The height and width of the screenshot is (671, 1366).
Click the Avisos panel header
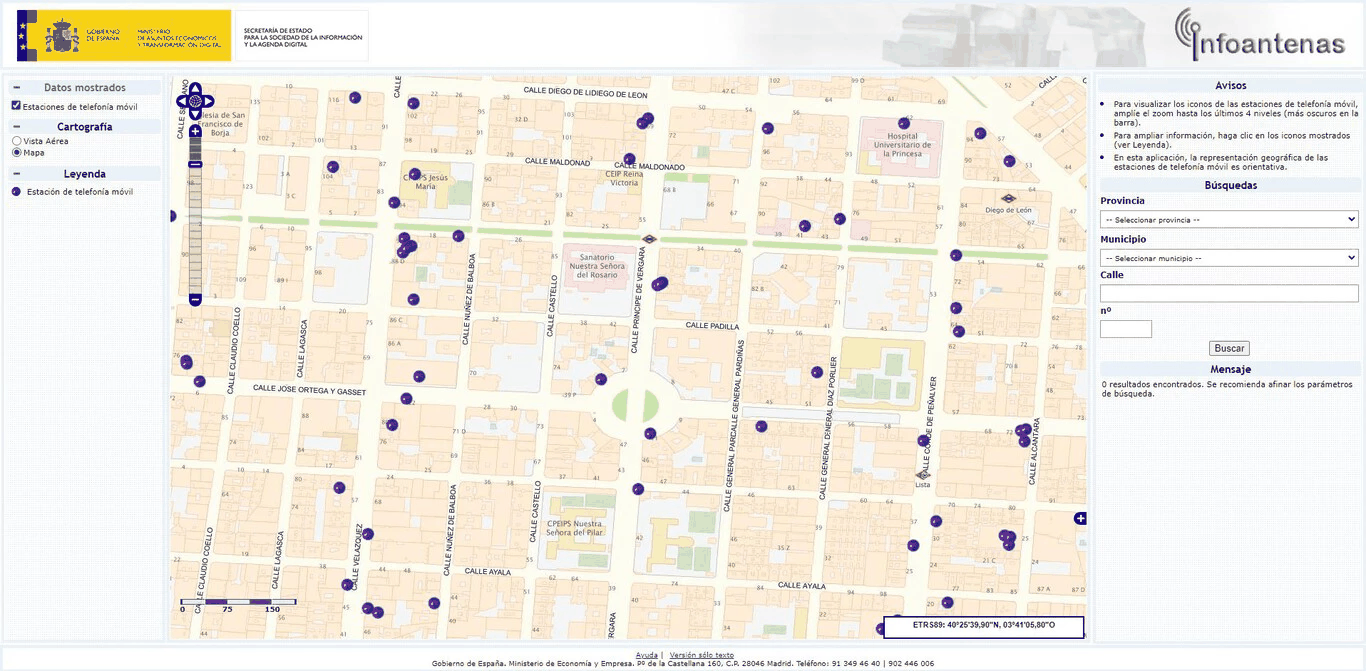[x=1230, y=86]
